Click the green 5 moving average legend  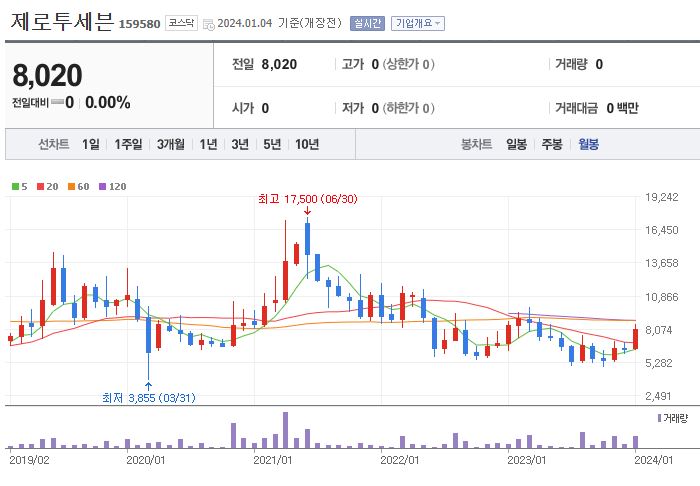point(20,187)
